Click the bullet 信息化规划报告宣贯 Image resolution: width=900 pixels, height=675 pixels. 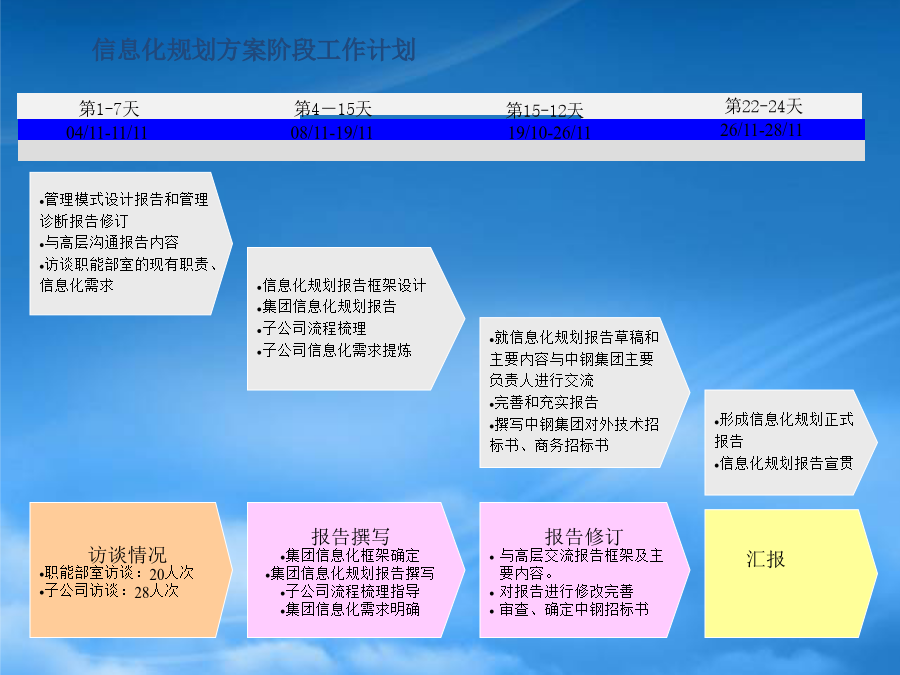point(784,463)
